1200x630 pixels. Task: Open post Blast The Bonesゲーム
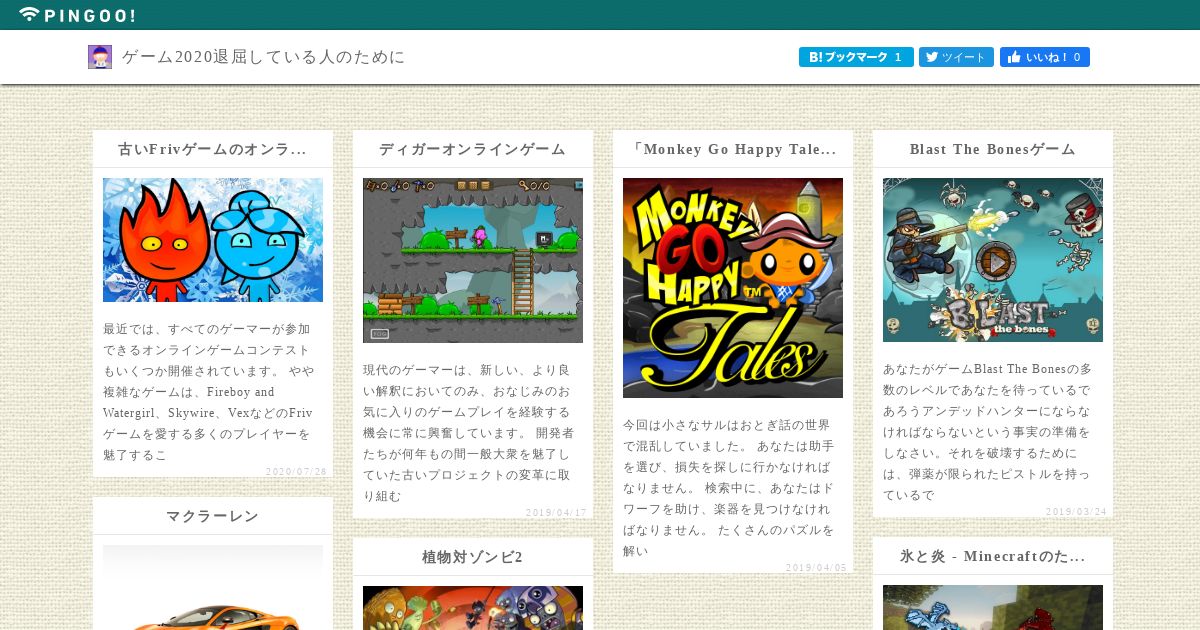993,149
